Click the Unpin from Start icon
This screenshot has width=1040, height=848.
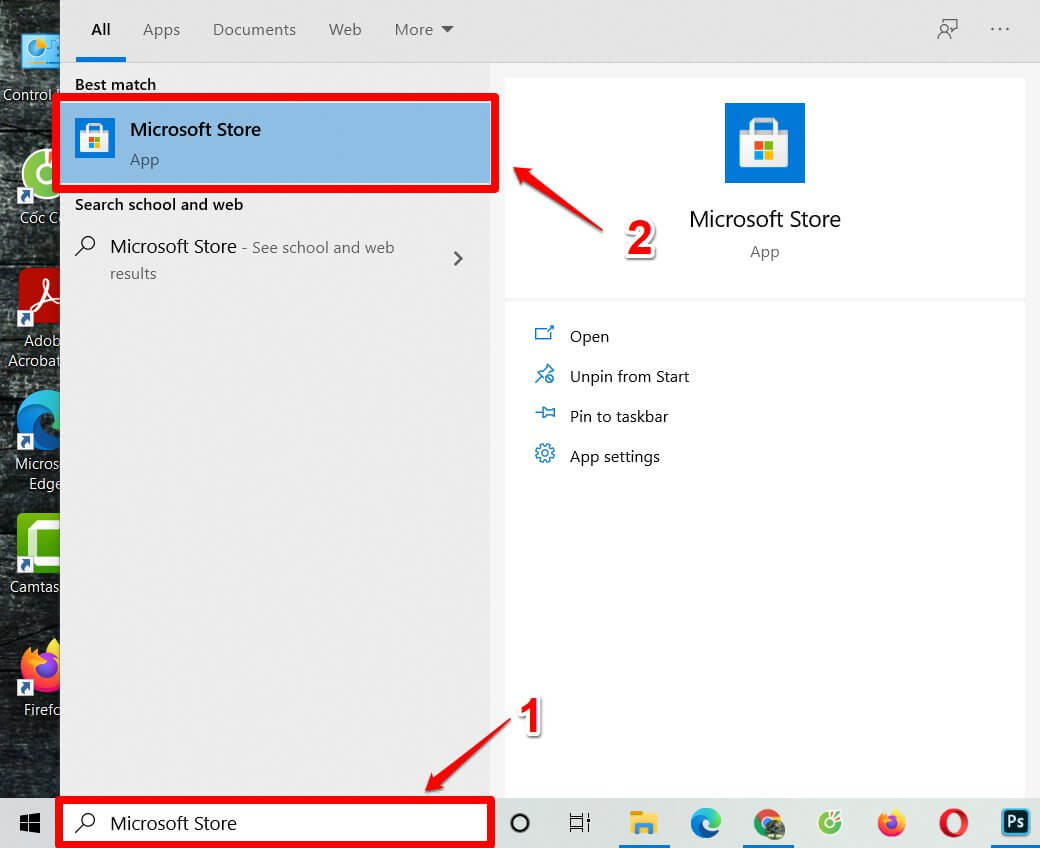coord(545,374)
